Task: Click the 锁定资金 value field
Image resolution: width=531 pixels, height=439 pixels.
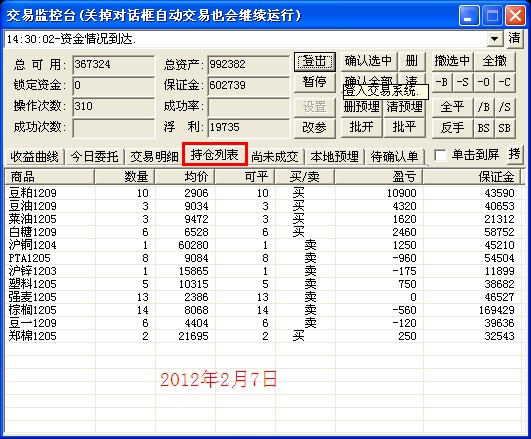Action: click(x=113, y=85)
